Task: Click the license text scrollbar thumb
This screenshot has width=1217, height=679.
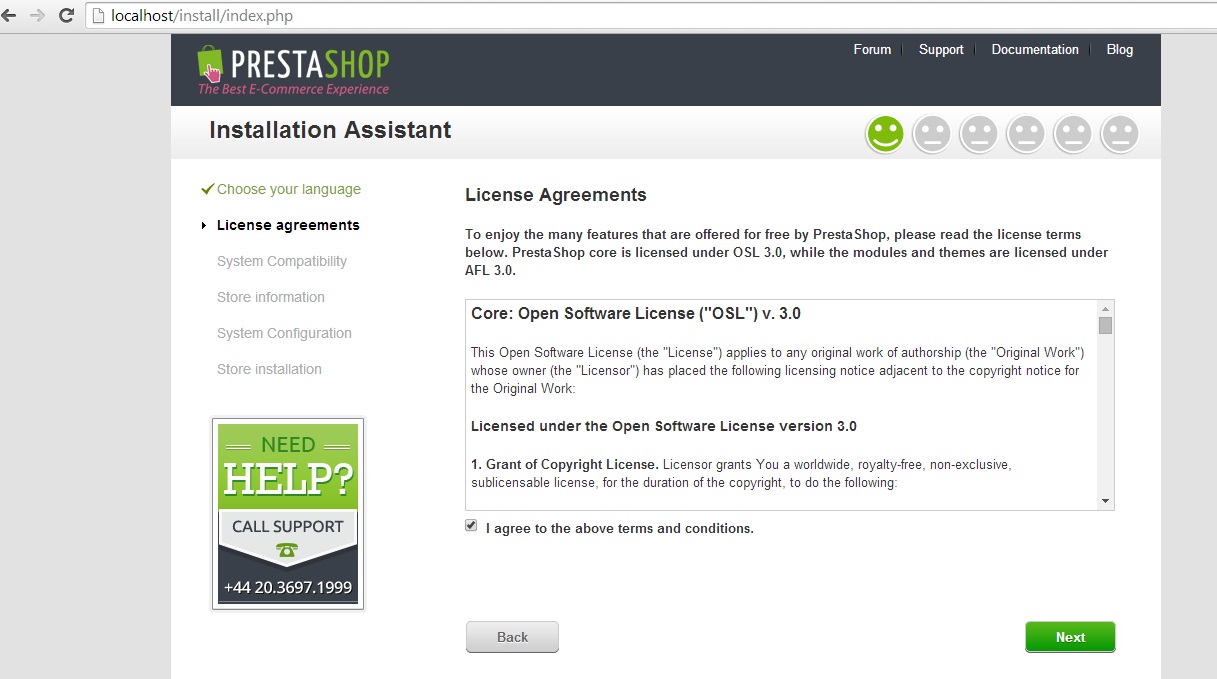Action: (1105, 326)
